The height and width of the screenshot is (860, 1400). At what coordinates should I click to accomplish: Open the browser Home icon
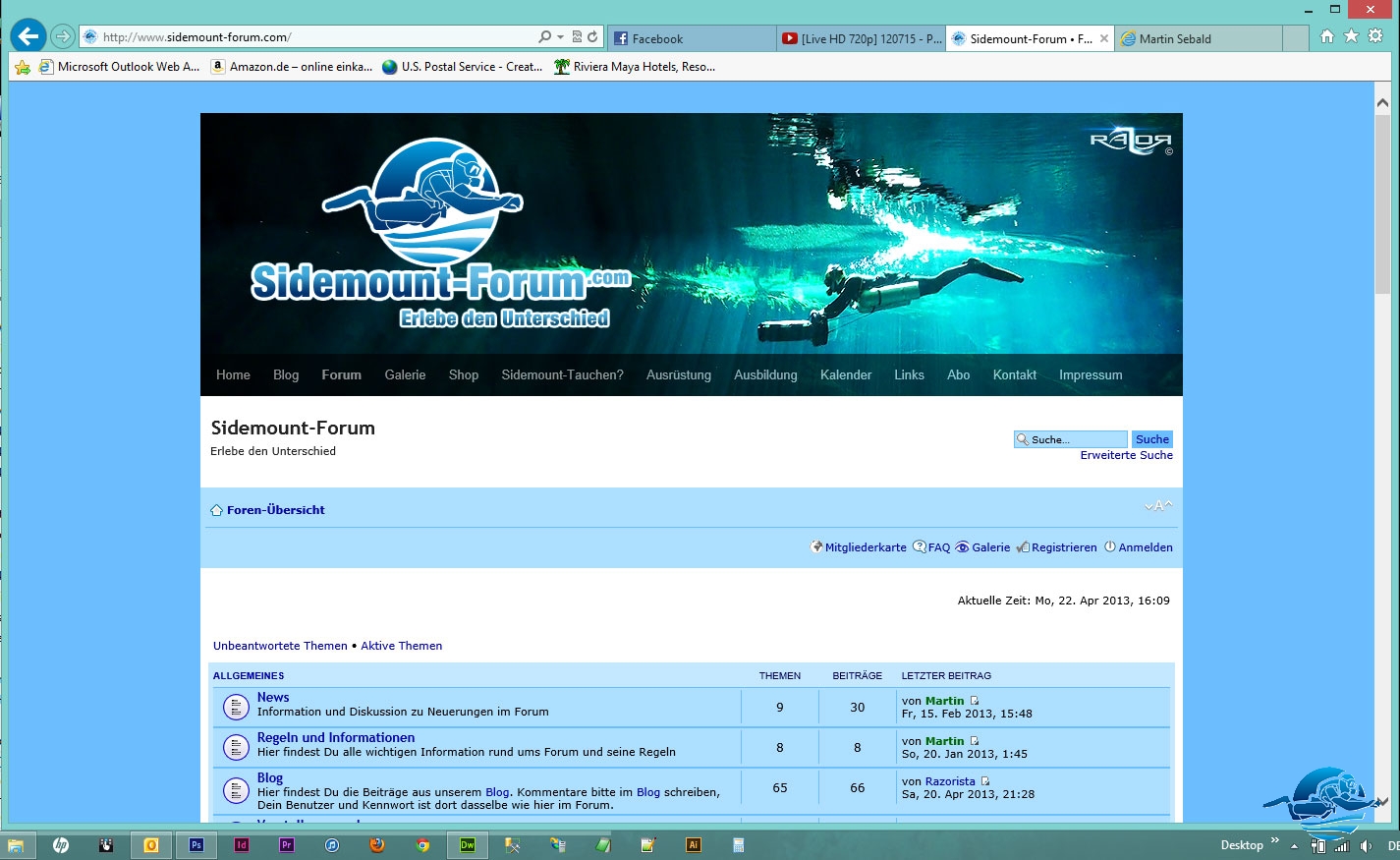[1327, 36]
